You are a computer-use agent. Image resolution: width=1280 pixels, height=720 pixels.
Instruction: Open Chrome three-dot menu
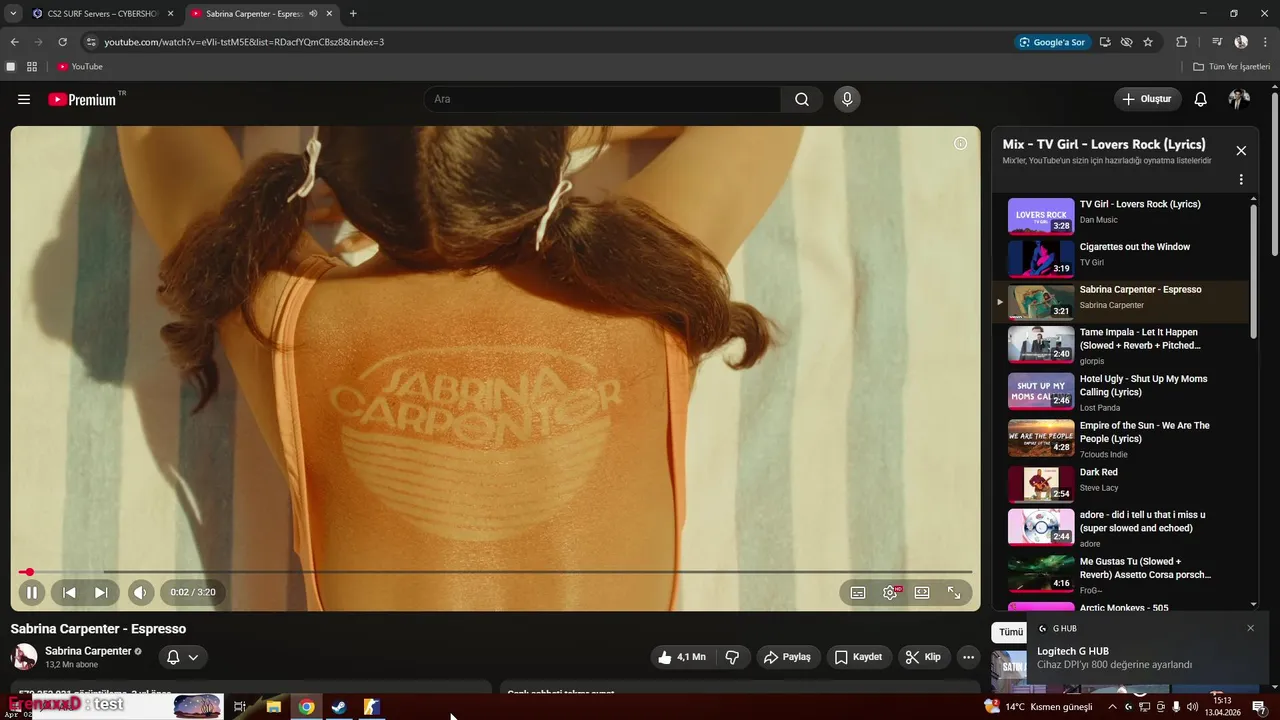point(1264,42)
